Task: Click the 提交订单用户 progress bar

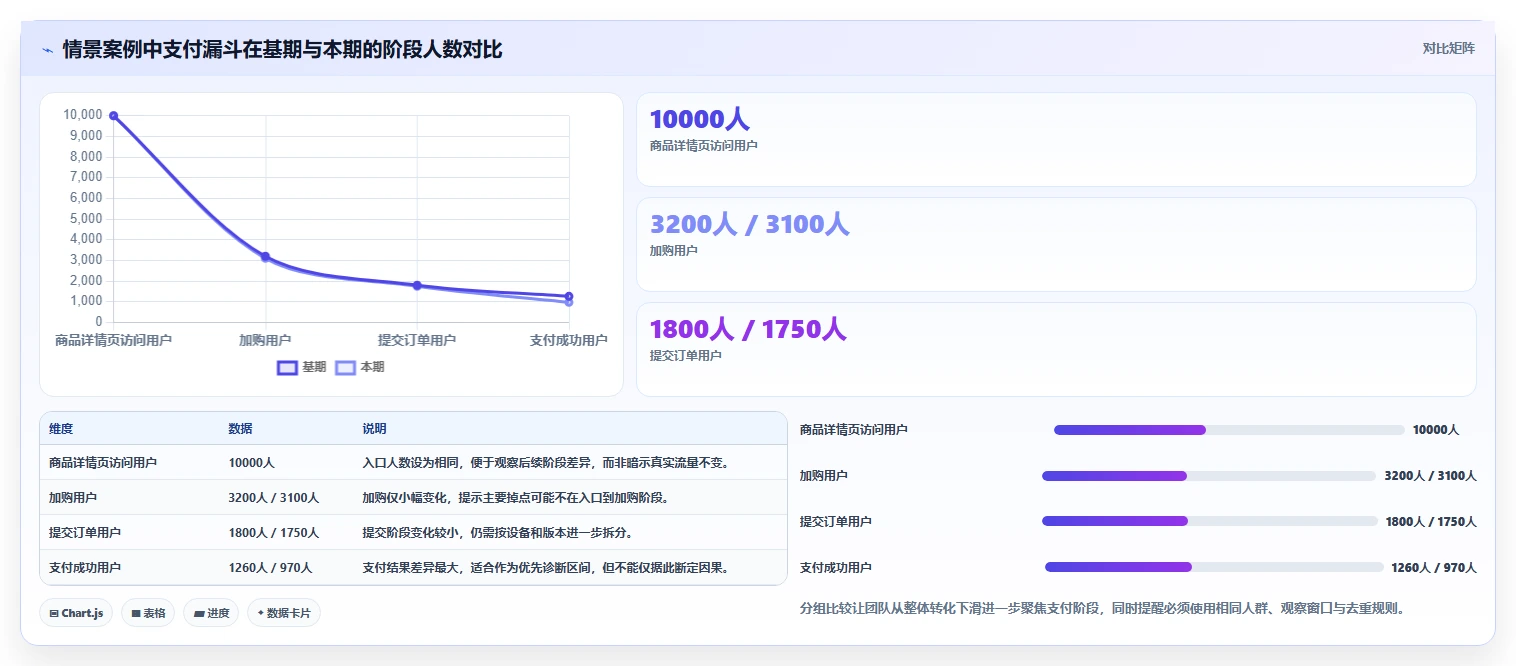Action: (1210, 521)
